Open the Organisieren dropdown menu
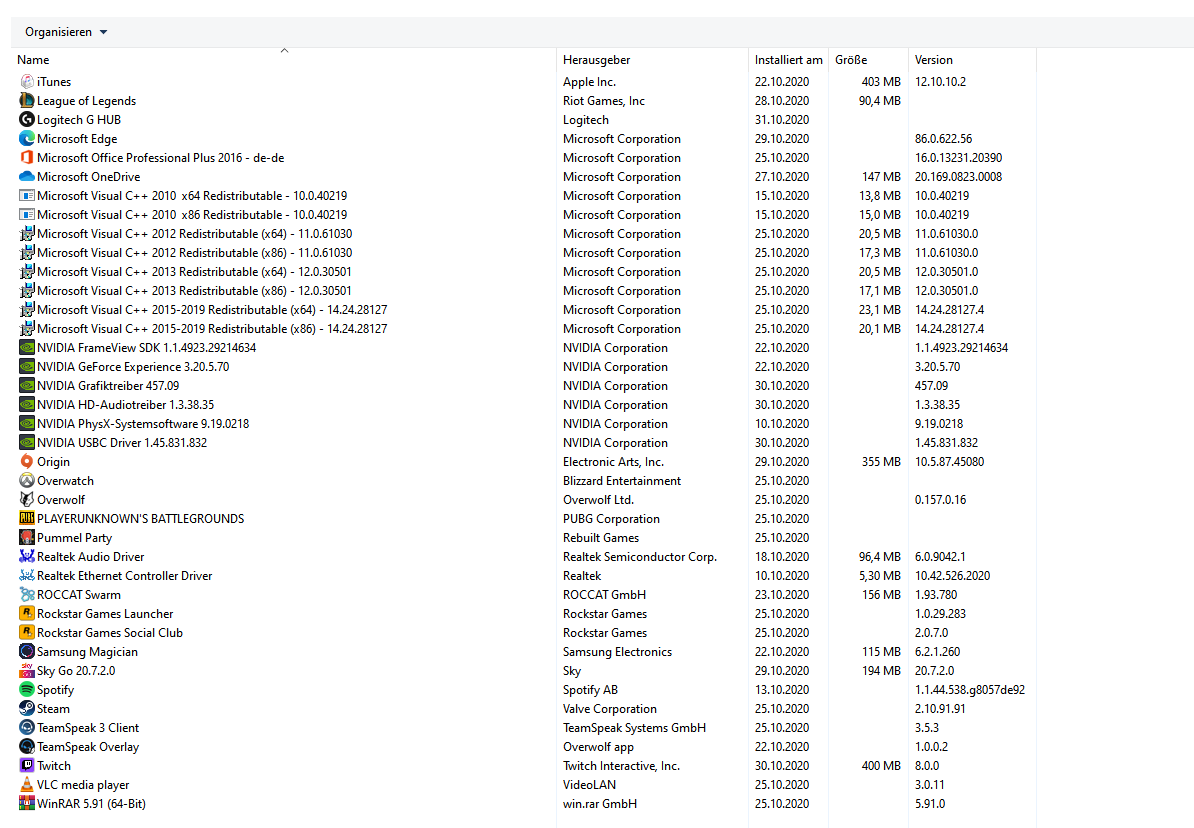Image resolution: width=1194 pixels, height=828 pixels. 66,32
